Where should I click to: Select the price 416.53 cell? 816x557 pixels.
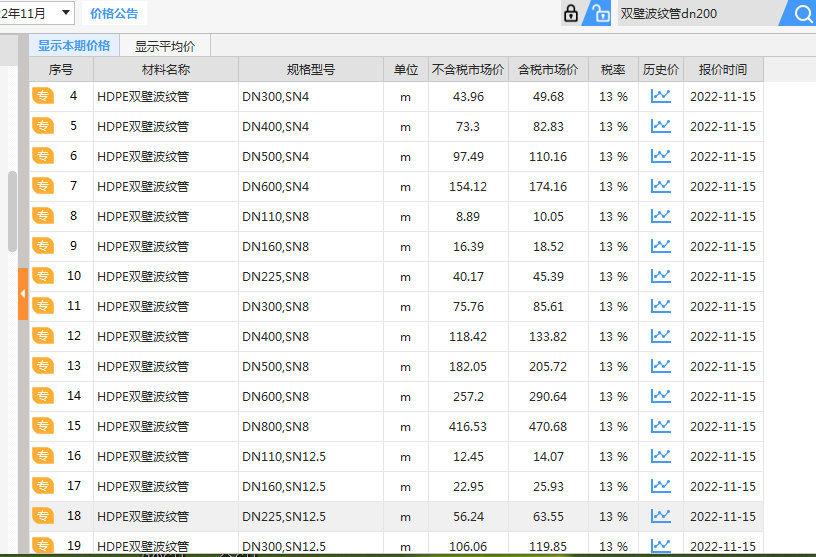[468, 427]
